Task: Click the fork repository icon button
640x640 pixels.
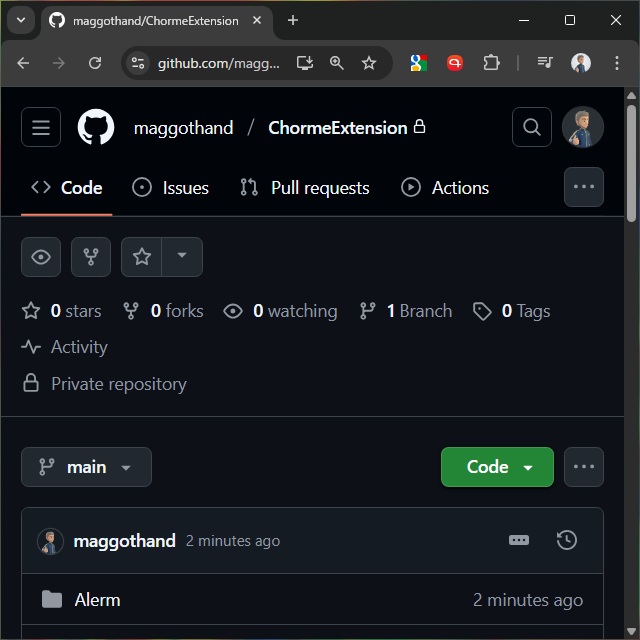Action: pyautogui.click(x=91, y=257)
